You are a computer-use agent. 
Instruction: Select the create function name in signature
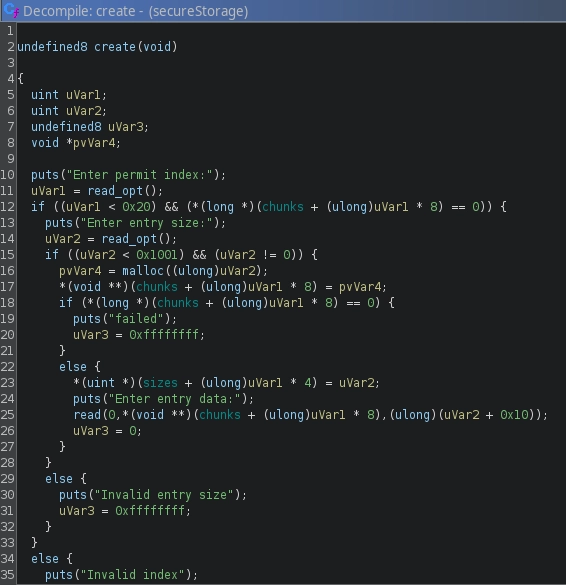tap(115, 47)
